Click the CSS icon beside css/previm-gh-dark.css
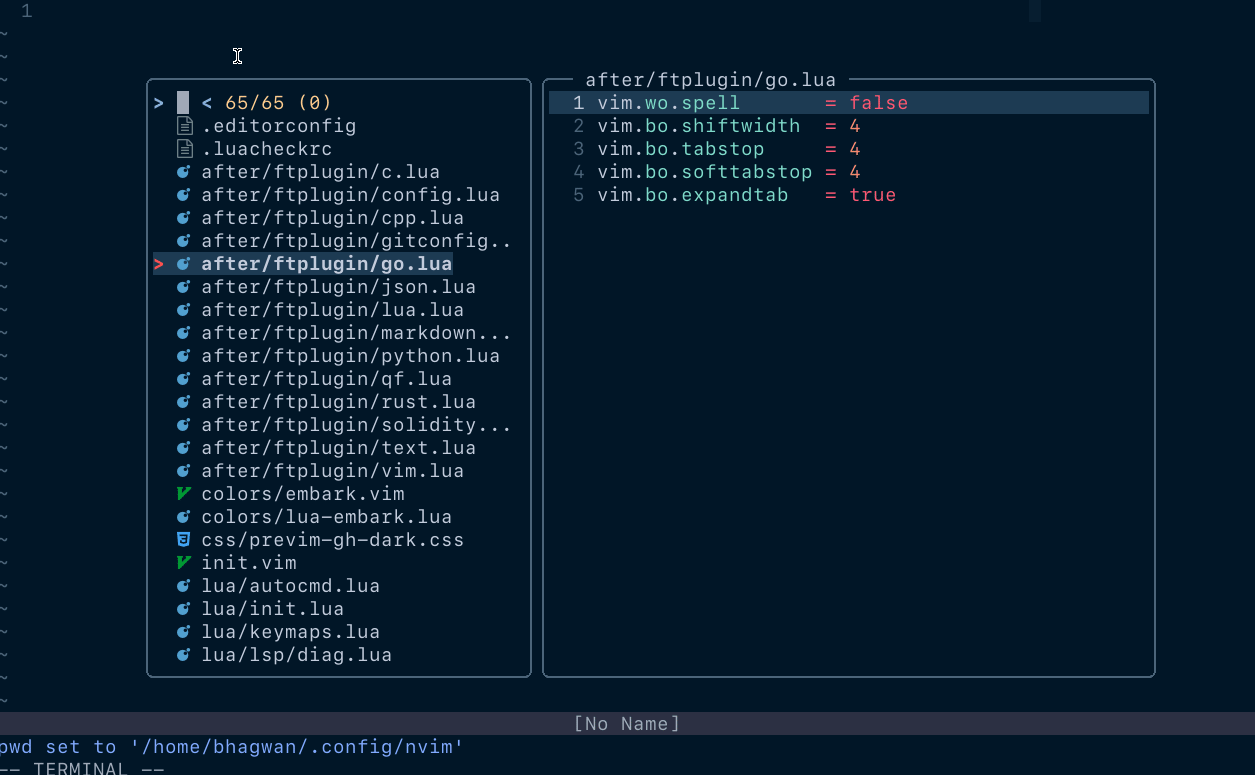The height and width of the screenshot is (775, 1255). 184,540
